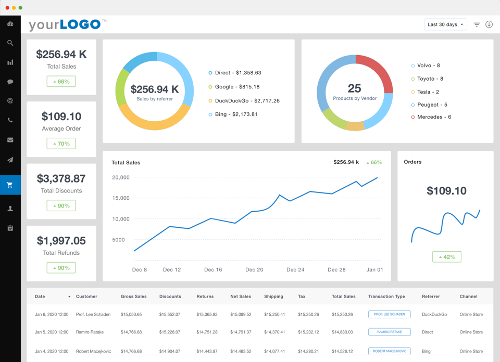This screenshot has width=500, height=362.
Task: Open the dashboard home icon in sidebar
Action: click(x=10, y=24)
